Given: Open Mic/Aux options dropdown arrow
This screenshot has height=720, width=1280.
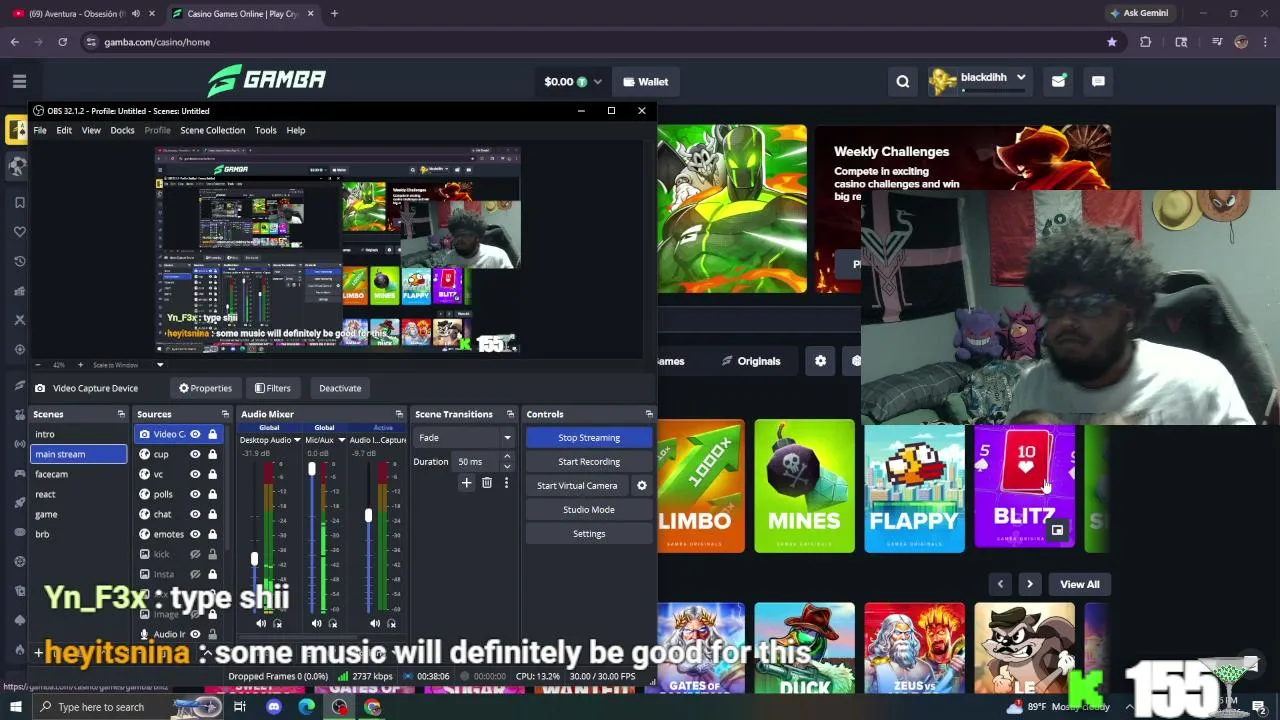Looking at the screenshot, I should point(342,440).
